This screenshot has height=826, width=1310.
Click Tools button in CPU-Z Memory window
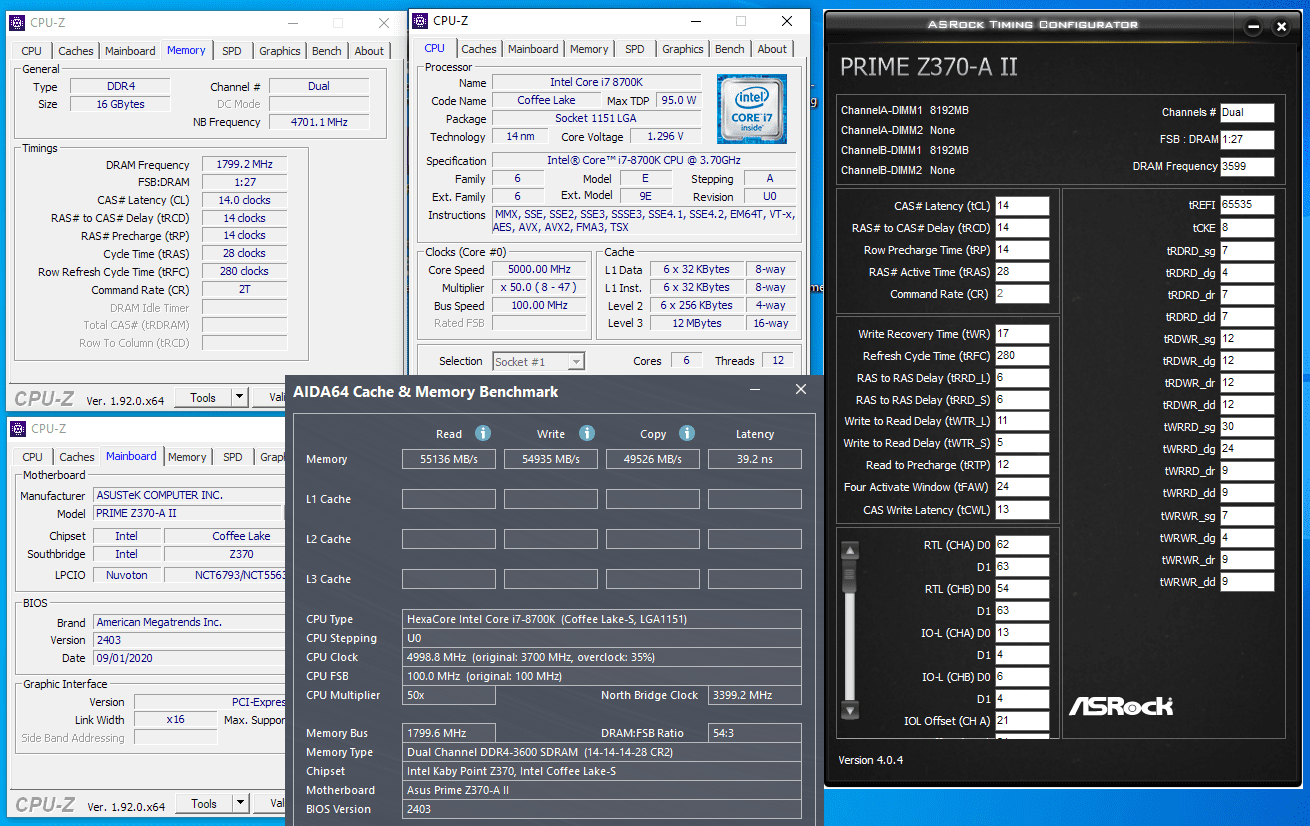point(203,397)
